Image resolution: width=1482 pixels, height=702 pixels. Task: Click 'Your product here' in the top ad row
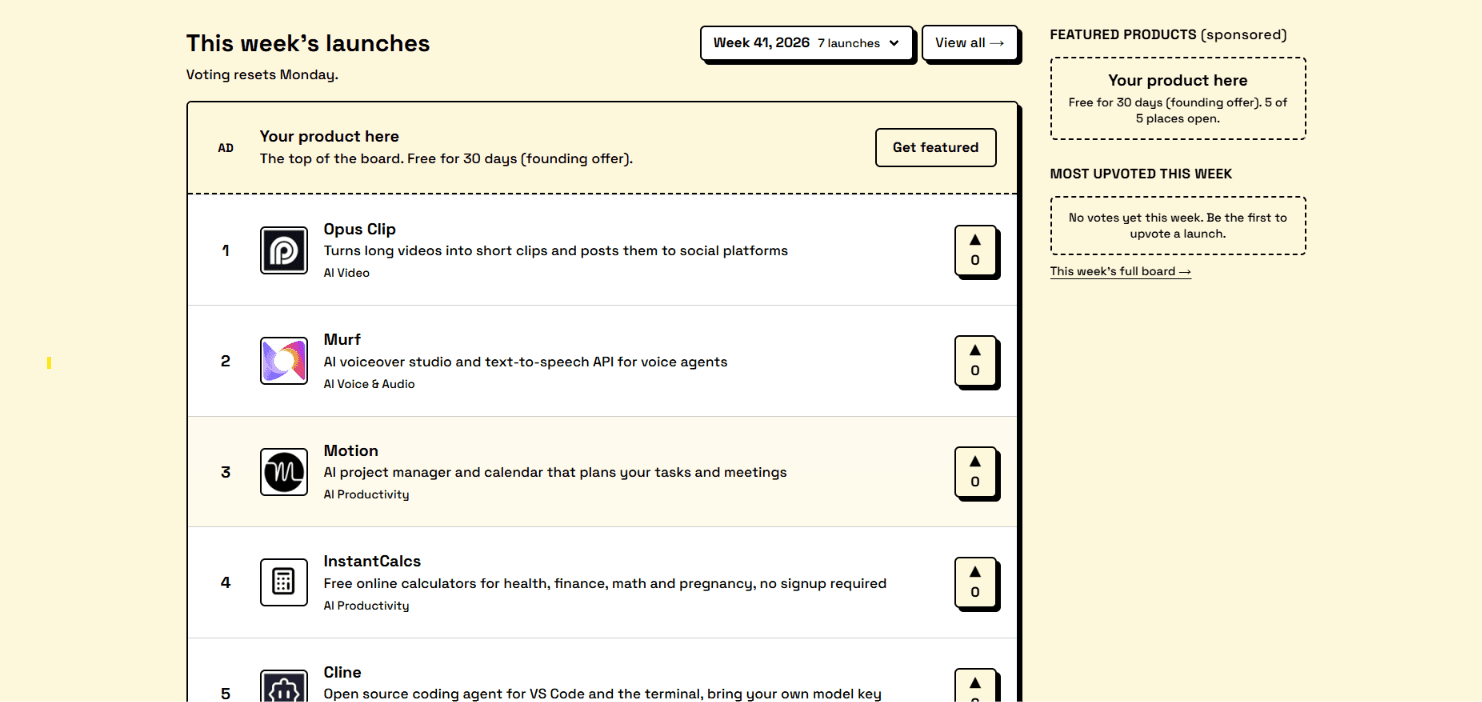(329, 136)
